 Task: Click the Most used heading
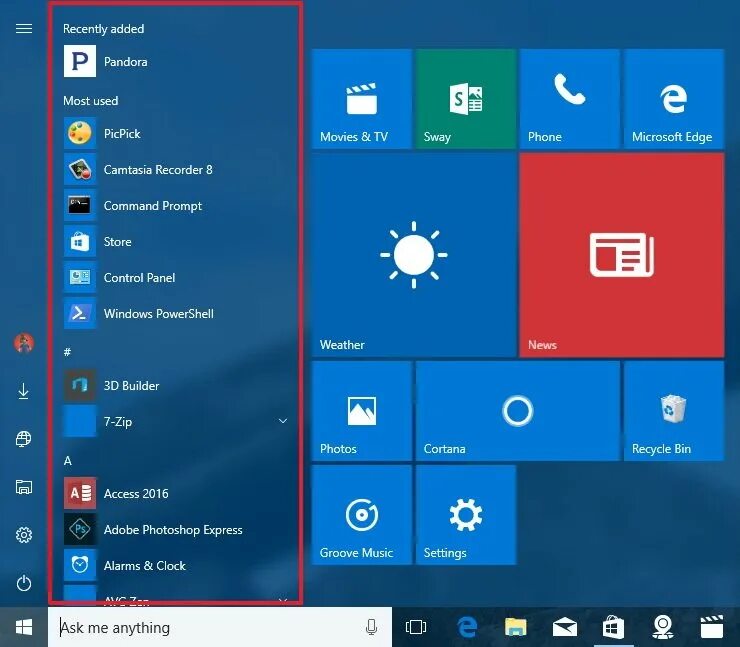point(91,101)
